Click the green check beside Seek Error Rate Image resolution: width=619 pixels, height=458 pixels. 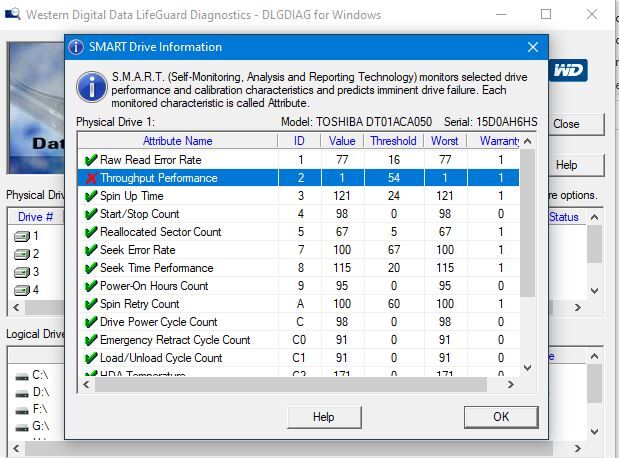click(91, 250)
